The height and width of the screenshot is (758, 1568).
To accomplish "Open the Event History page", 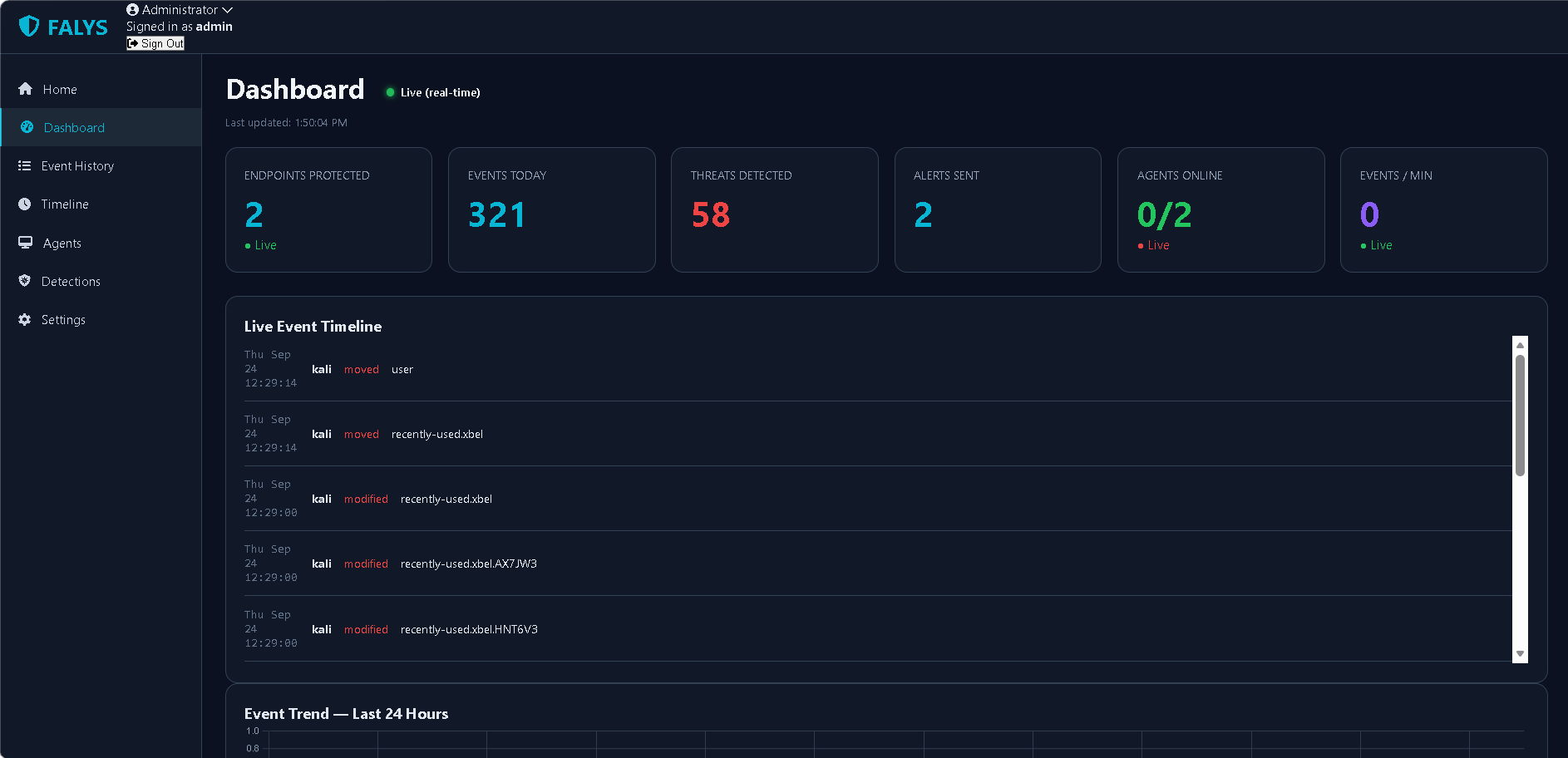I will (101, 165).
